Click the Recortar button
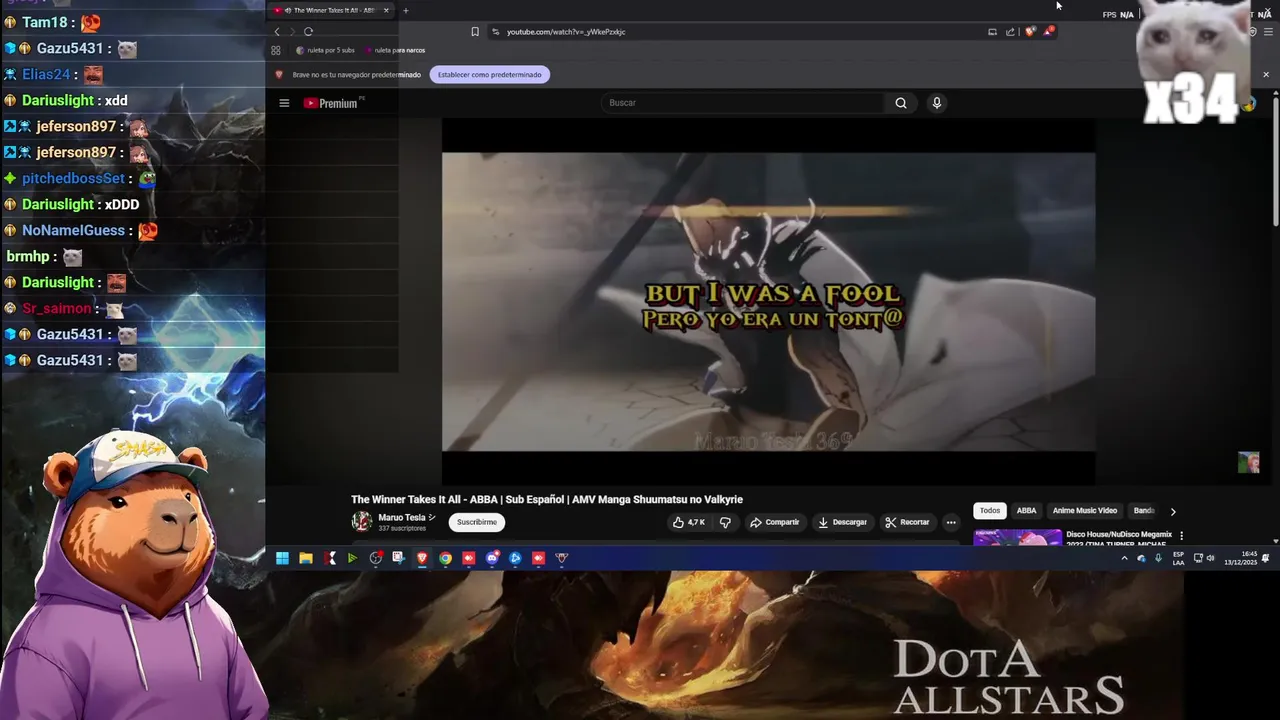Screen dimensions: 1280x720 coord(908,522)
